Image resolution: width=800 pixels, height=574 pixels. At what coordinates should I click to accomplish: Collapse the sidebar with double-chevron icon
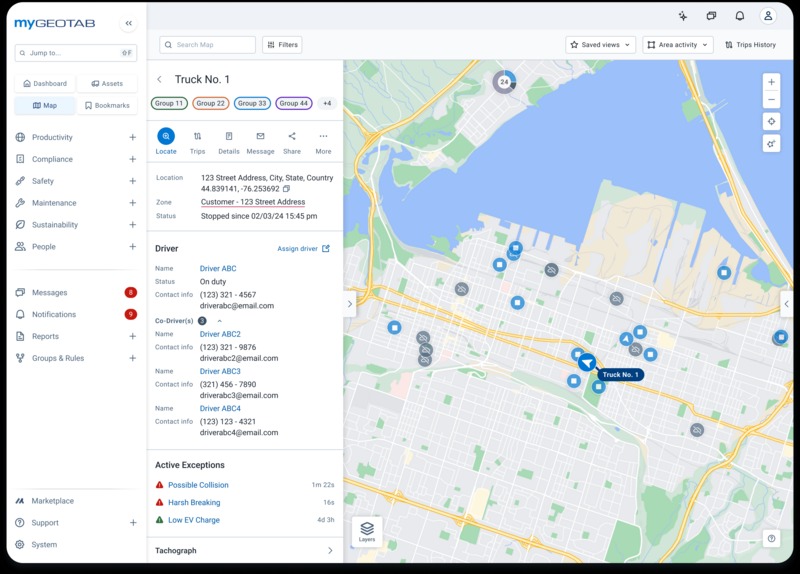pyautogui.click(x=129, y=23)
